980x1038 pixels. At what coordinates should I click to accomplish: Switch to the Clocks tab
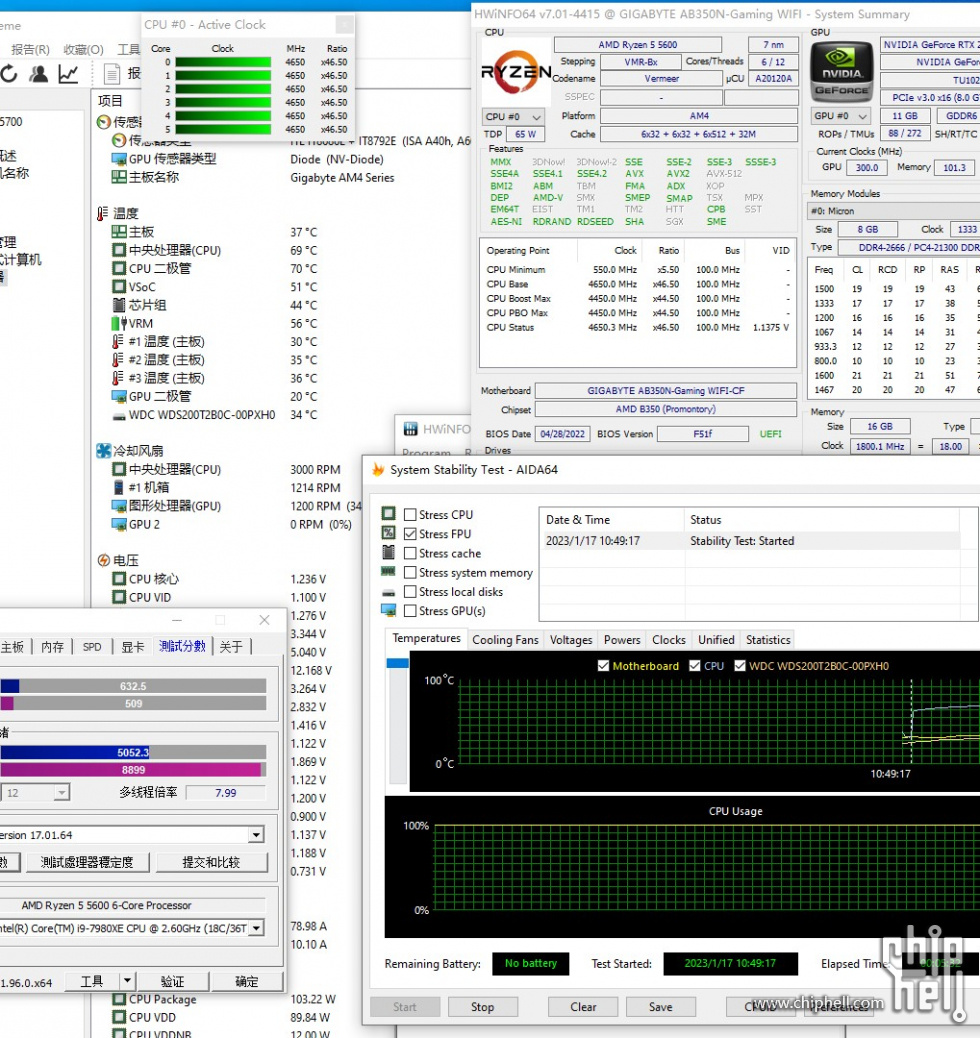(x=668, y=639)
